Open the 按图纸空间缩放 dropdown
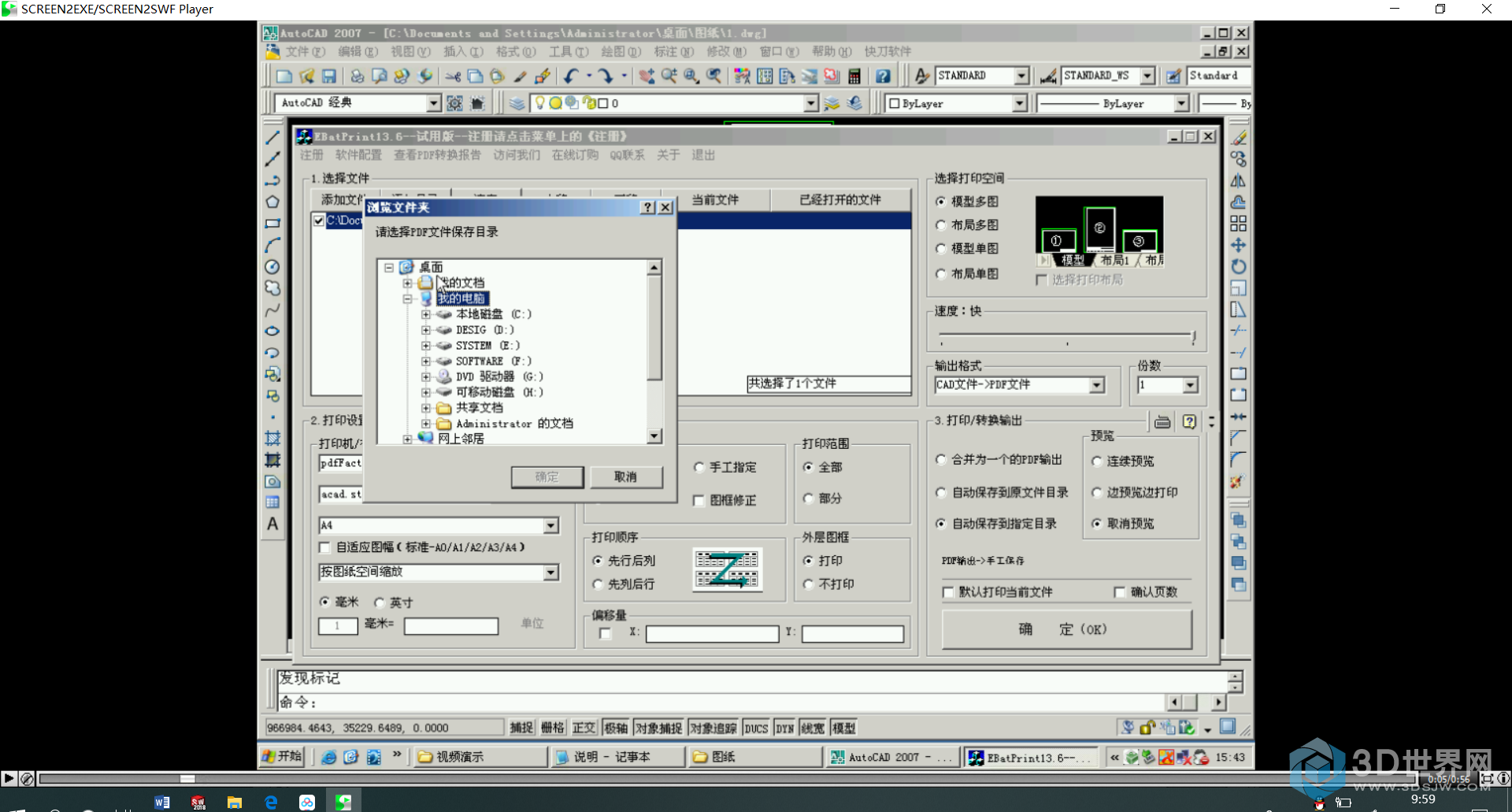This screenshot has height=812, width=1512. pos(551,573)
